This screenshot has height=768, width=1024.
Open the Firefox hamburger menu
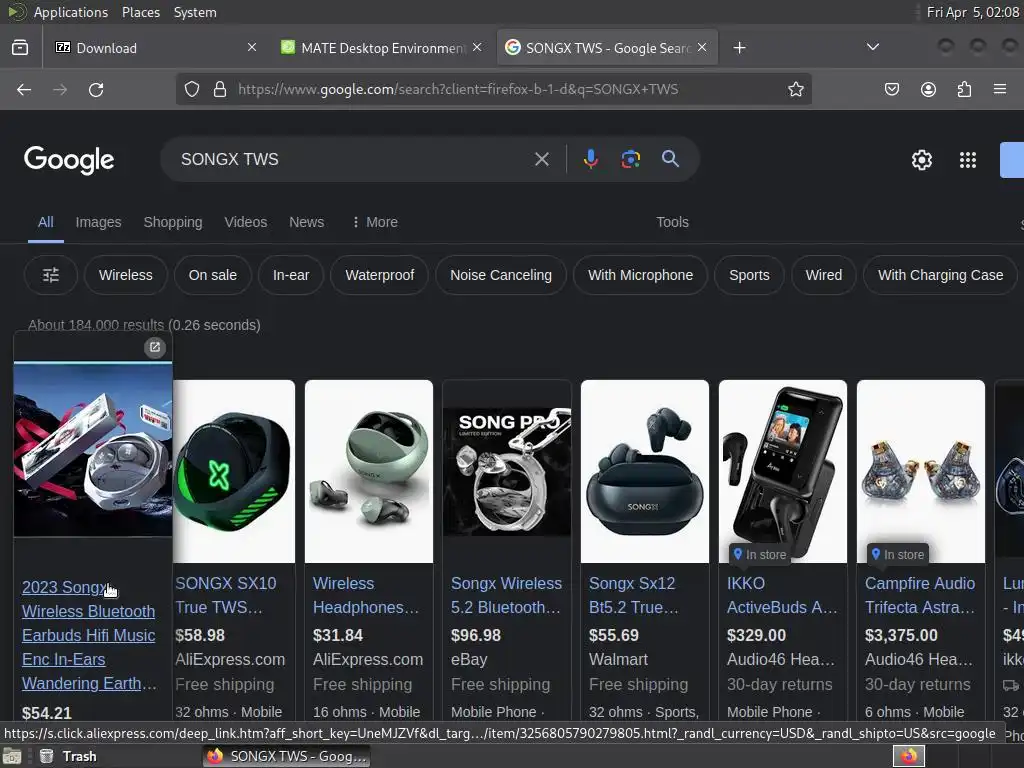[x=999, y=89]
